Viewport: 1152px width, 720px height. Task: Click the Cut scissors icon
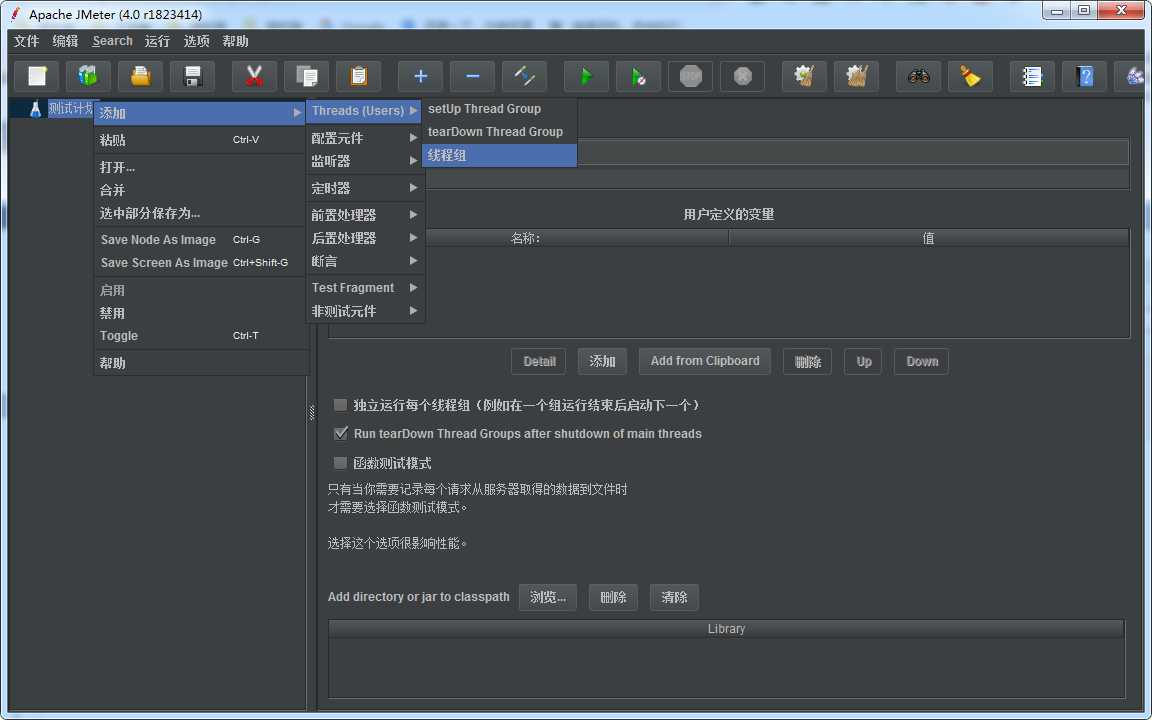click(x=254, y=76)
